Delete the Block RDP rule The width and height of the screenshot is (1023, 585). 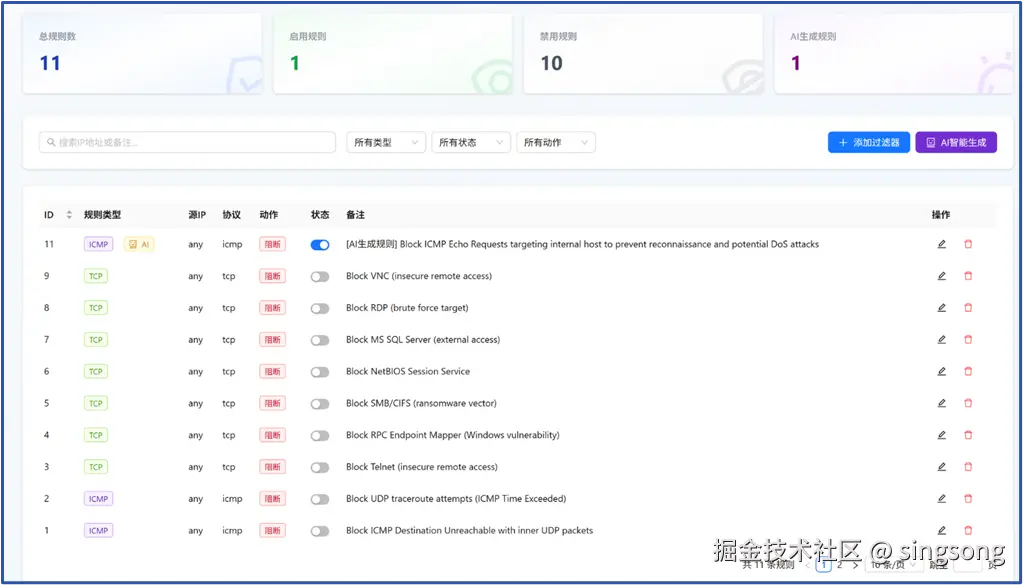tap(968, 308)
